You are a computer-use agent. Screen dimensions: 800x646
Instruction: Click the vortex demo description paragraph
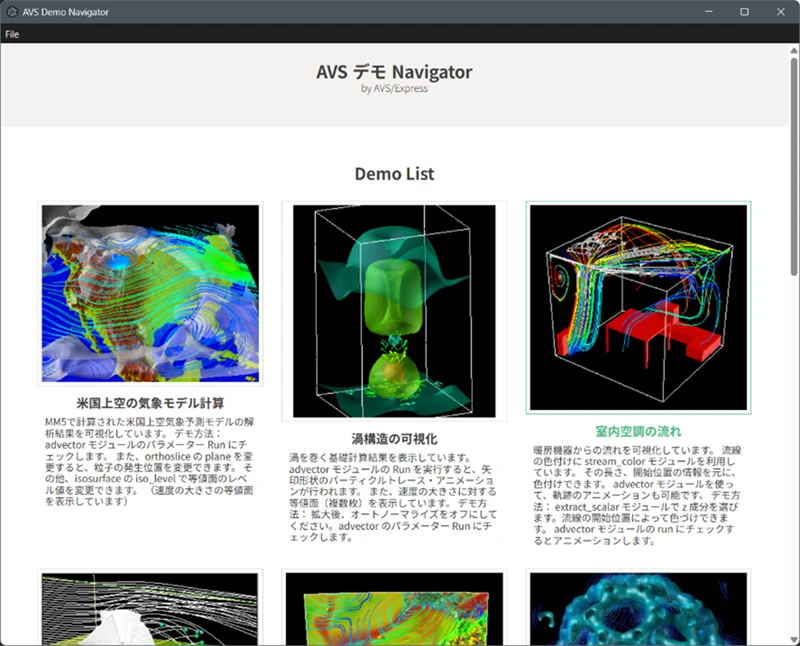coord(393,497)
